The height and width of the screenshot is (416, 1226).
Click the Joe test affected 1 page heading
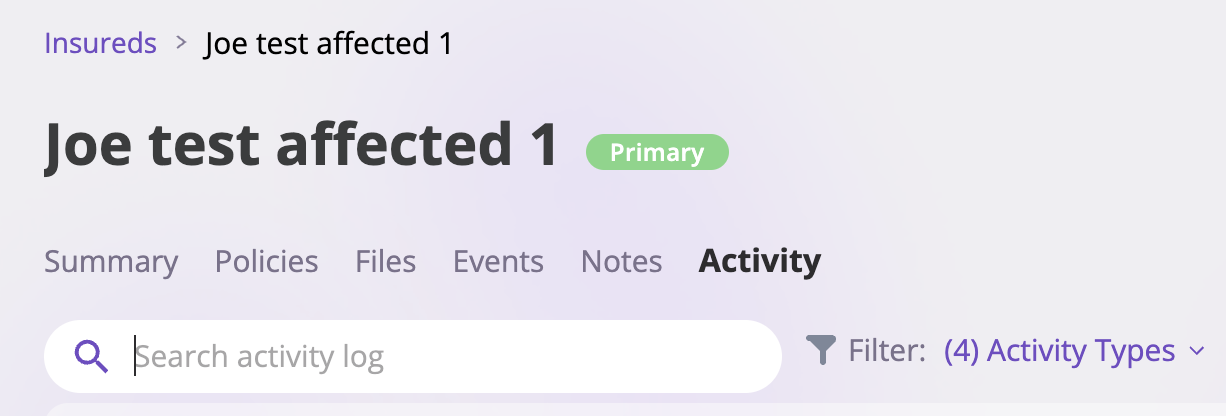coord(301,145)
